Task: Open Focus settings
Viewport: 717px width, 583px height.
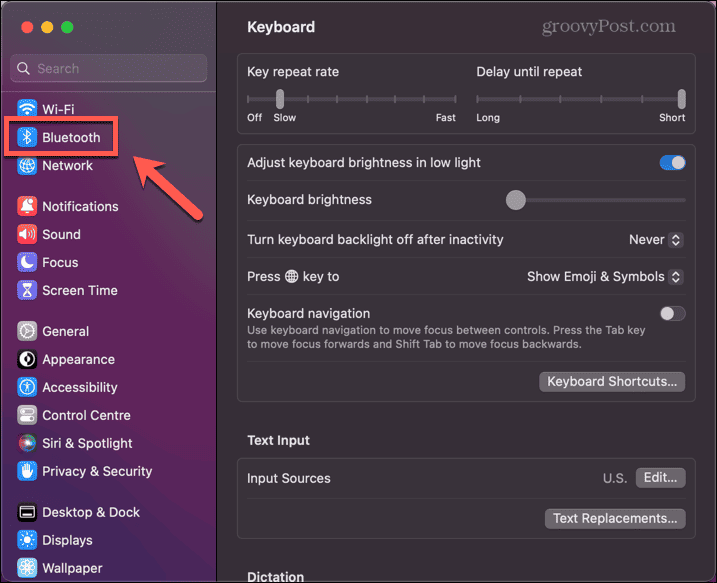Action: (60, 262)
